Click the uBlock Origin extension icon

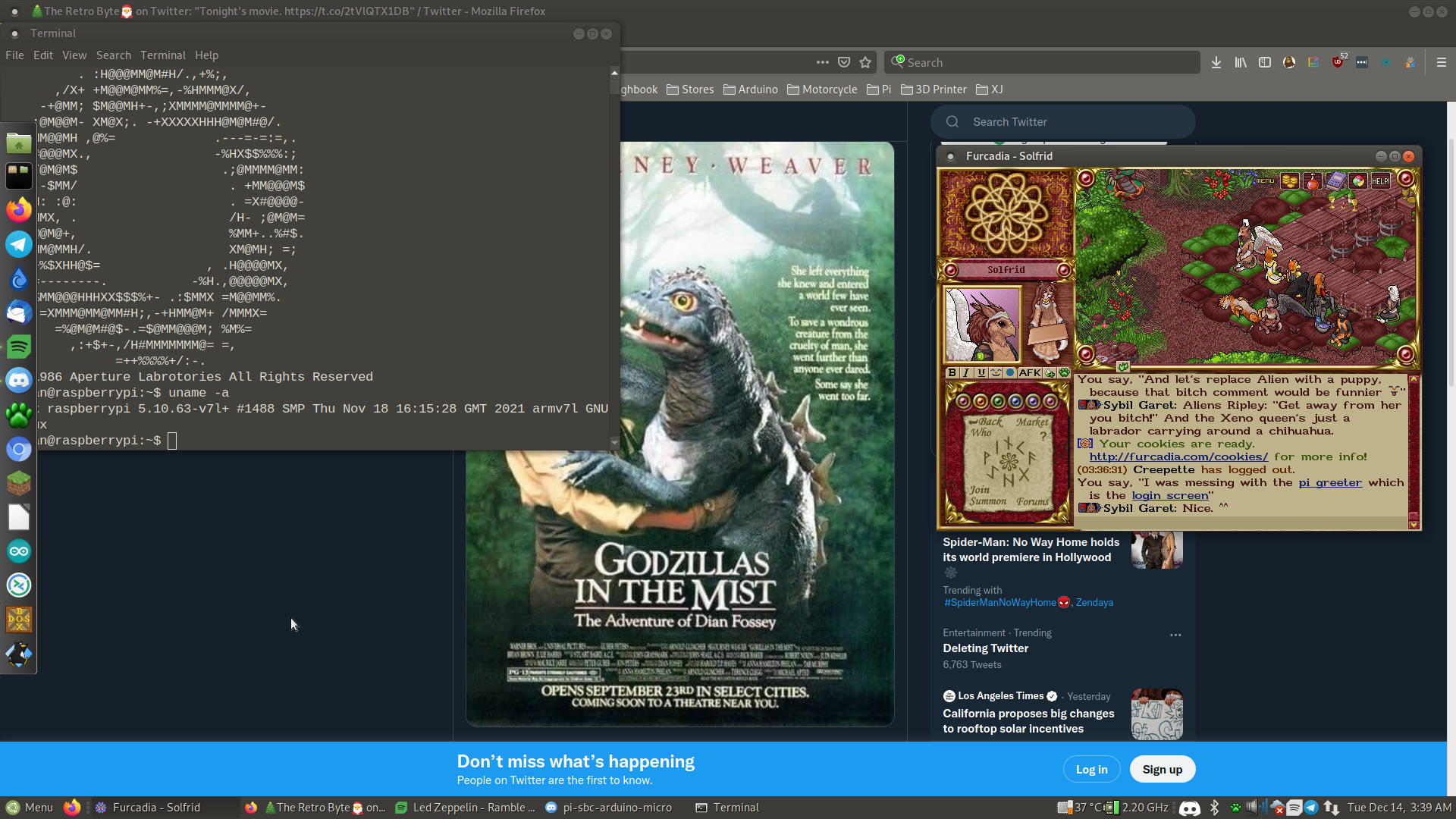pyautogui.click(x=1338, y=63)
